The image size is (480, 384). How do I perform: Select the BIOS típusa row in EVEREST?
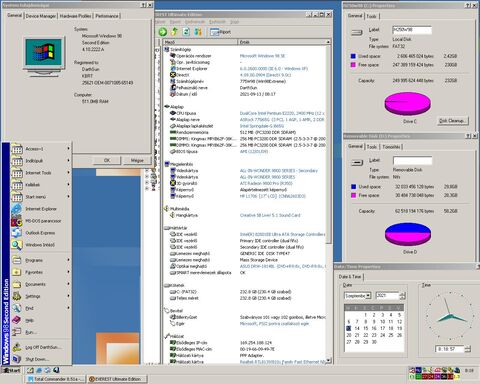(x=247, y=152)
